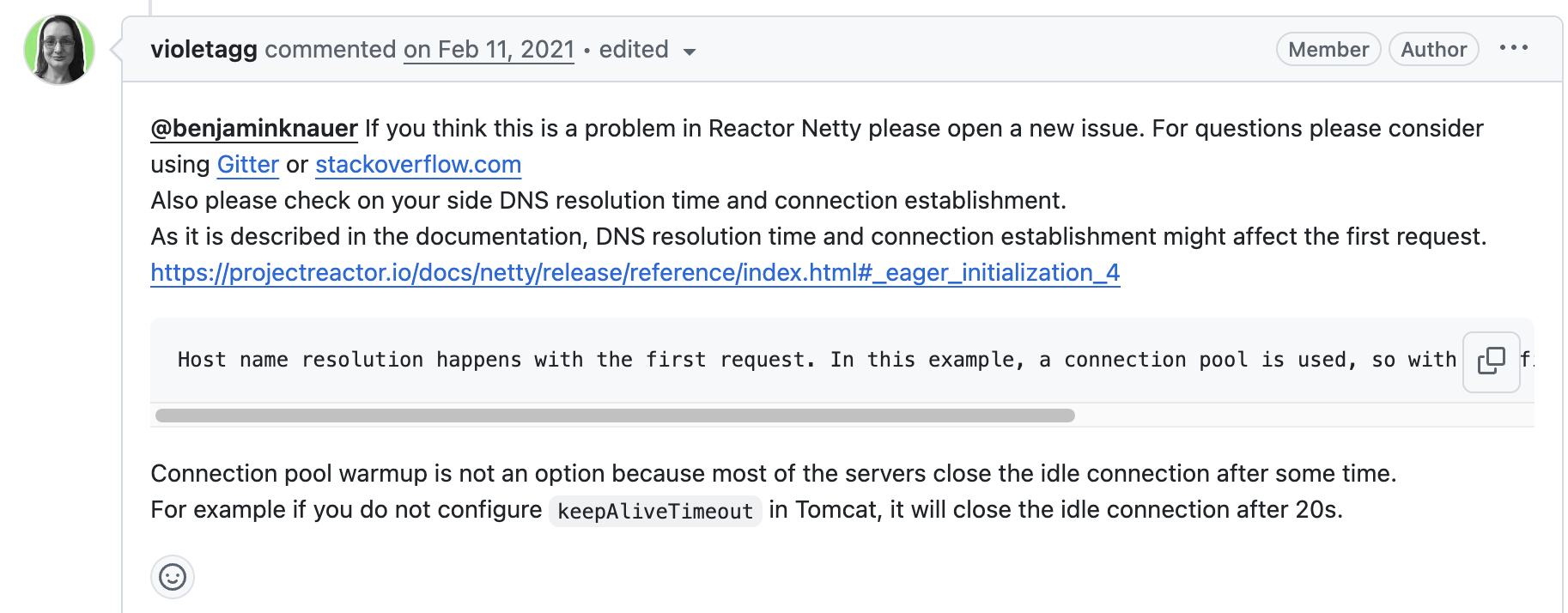1568x613 pixels.
Task: Click violetagg's profile avatar
Action: coord(59,50)
